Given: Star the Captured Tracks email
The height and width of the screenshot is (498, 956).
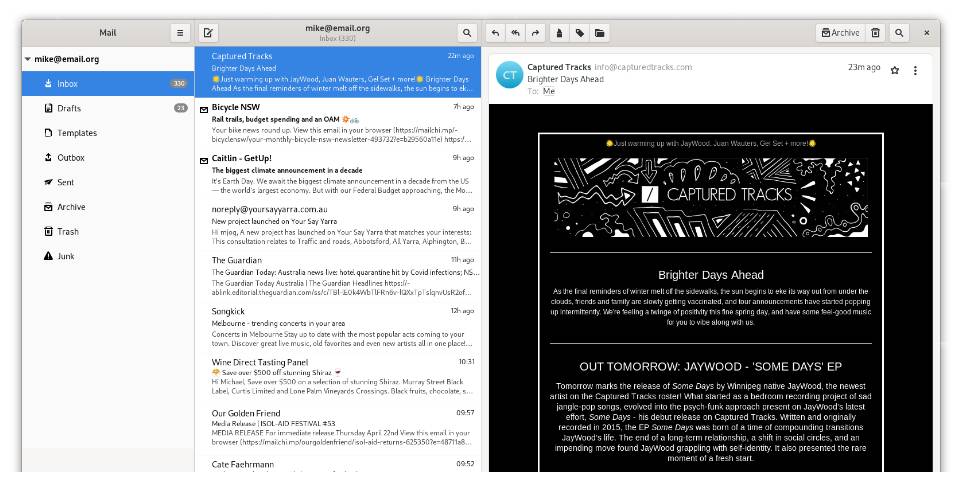Looking at the screenshot, I should [x=894, y=71].
